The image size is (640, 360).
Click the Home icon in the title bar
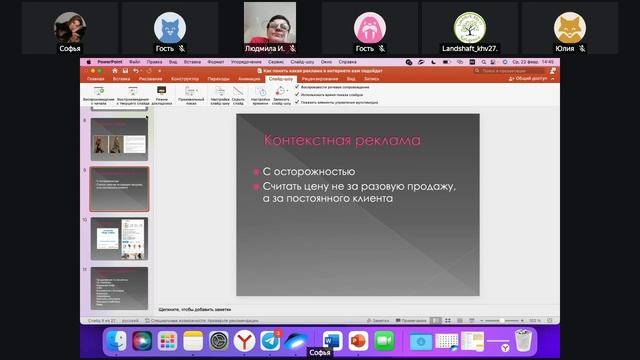(115, 71)
